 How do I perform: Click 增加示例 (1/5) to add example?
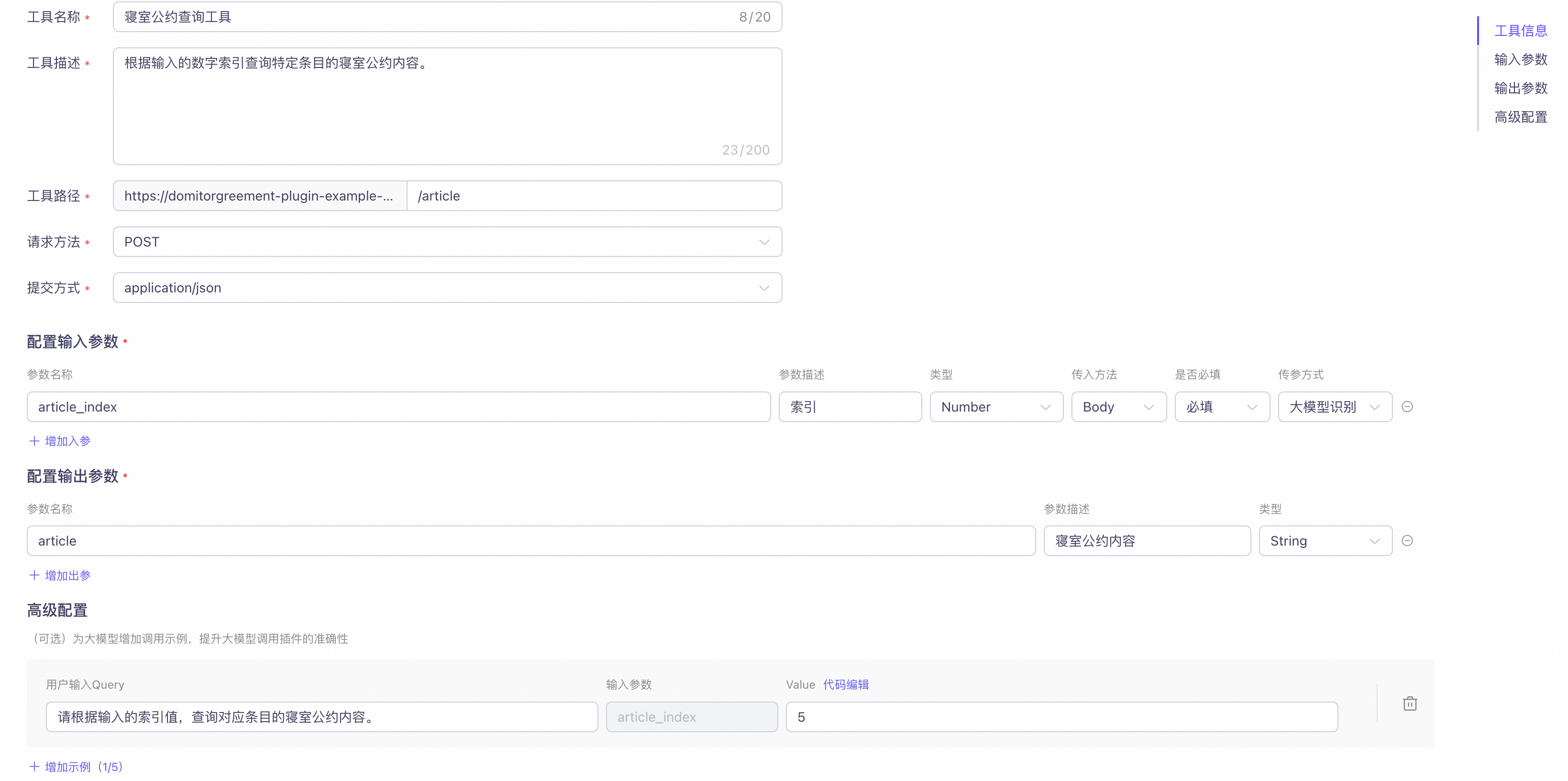(x=83, y=766)
